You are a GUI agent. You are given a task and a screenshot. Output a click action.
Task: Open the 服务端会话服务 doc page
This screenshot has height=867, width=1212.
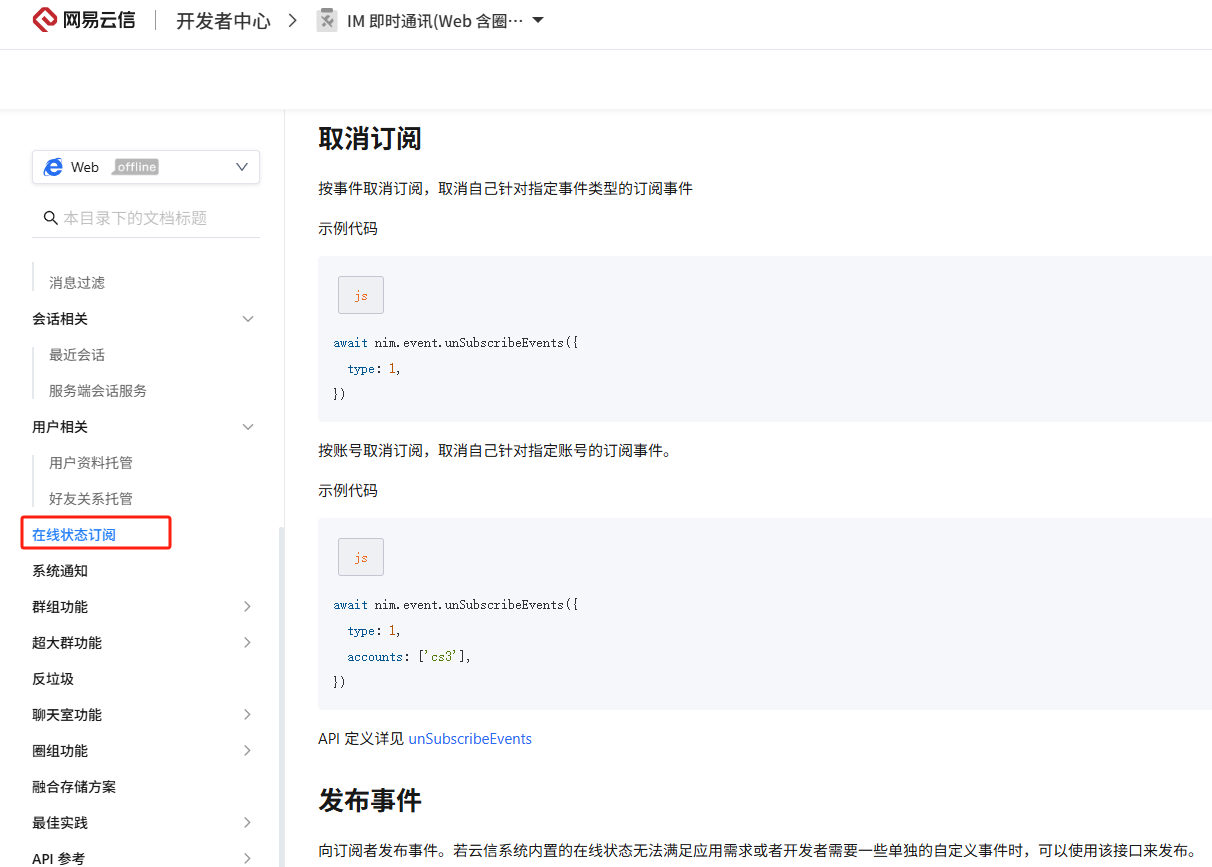(x=98, y=391)
